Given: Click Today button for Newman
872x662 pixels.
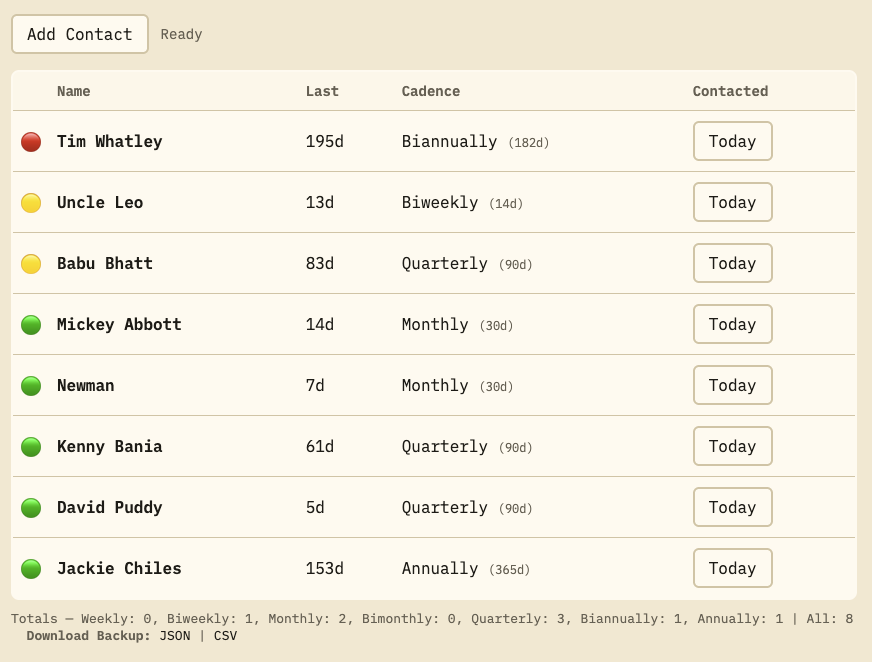Looking at the screenshot, I should point(732,385).
